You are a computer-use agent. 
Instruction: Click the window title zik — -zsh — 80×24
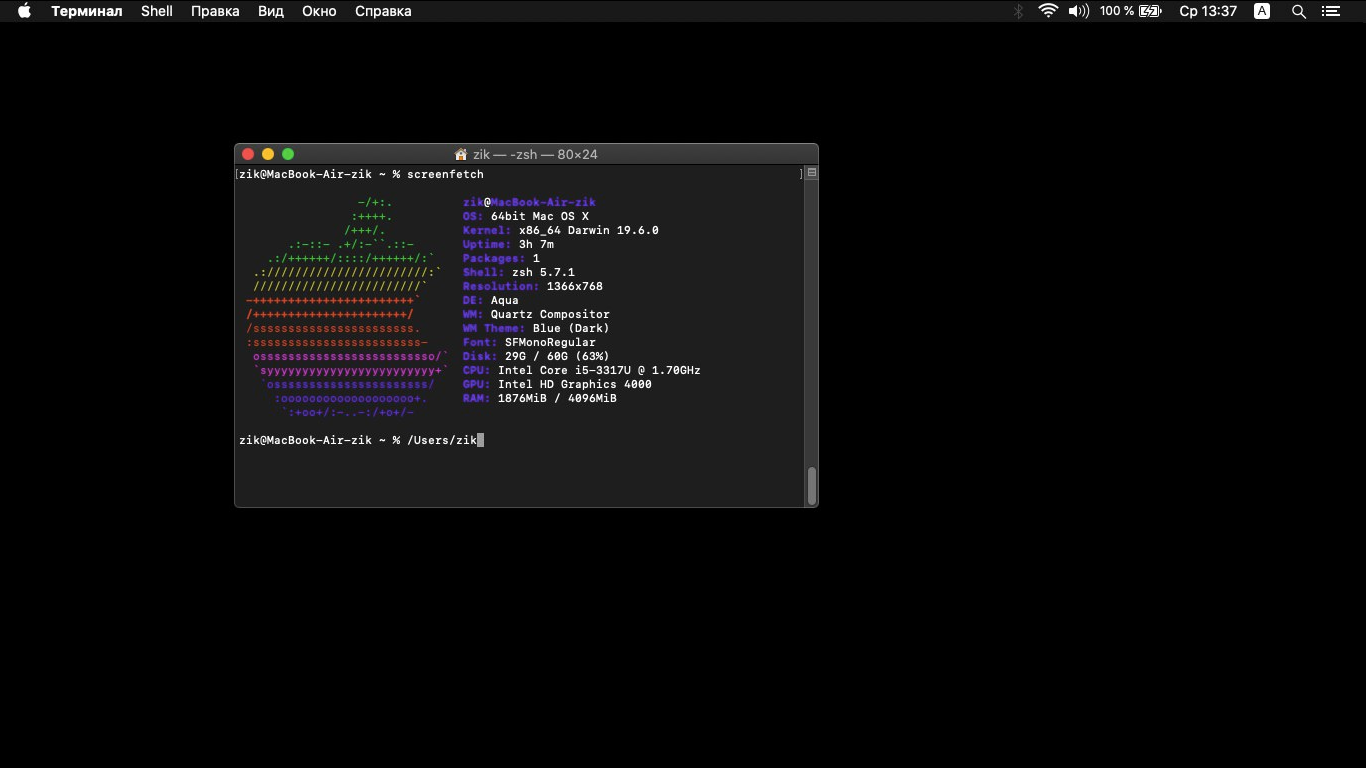[x=535, y=154]
